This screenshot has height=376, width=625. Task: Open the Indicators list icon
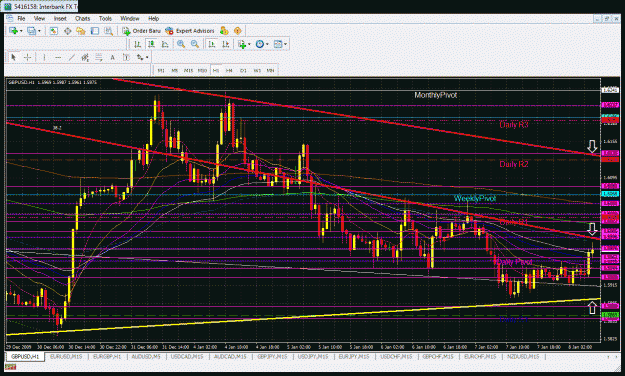point(242,44)
